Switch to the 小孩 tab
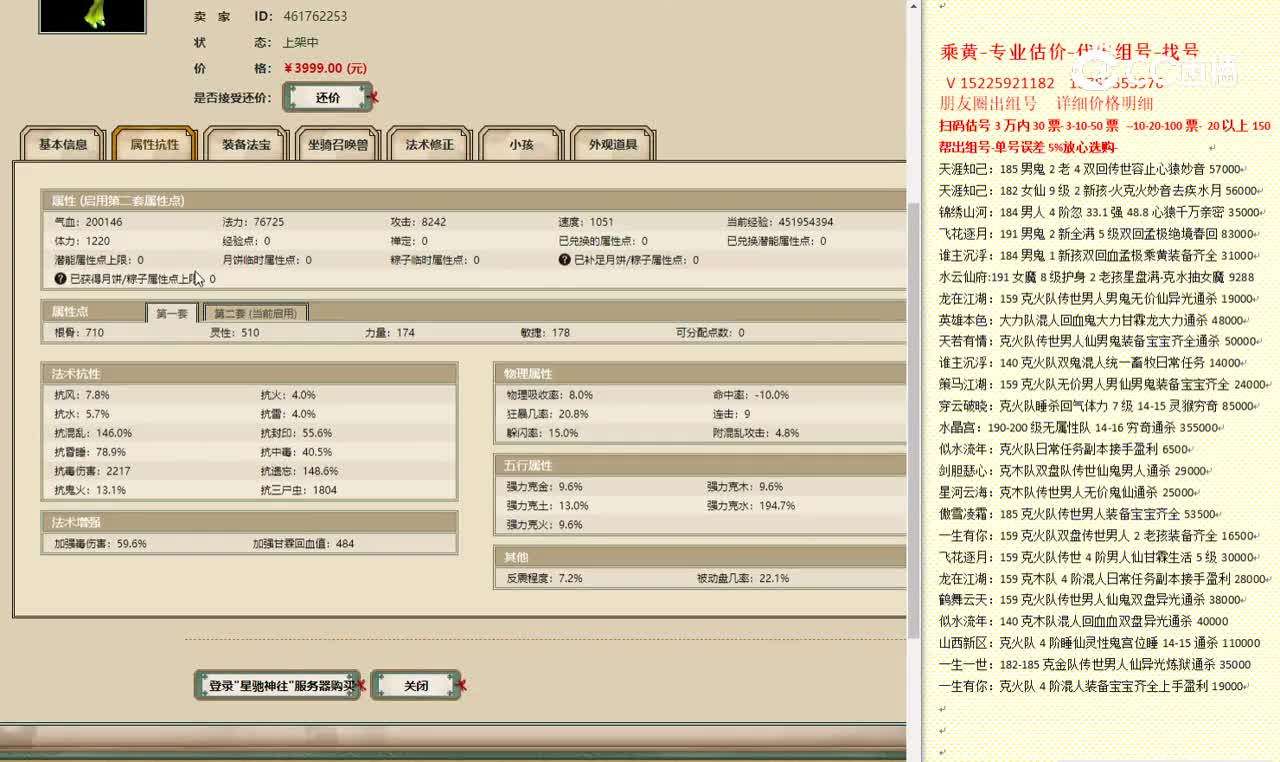This screenshot has height=762, width=1280. pos(520,144)
